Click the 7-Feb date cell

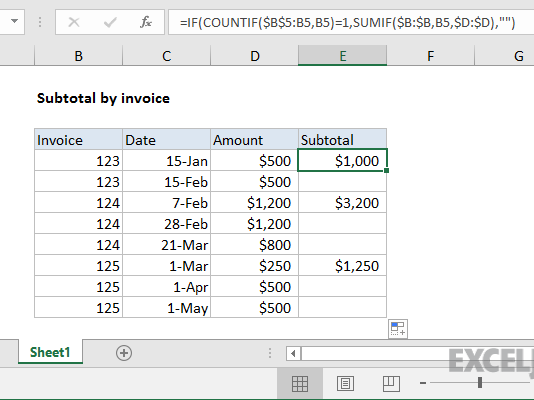point(167,202)
